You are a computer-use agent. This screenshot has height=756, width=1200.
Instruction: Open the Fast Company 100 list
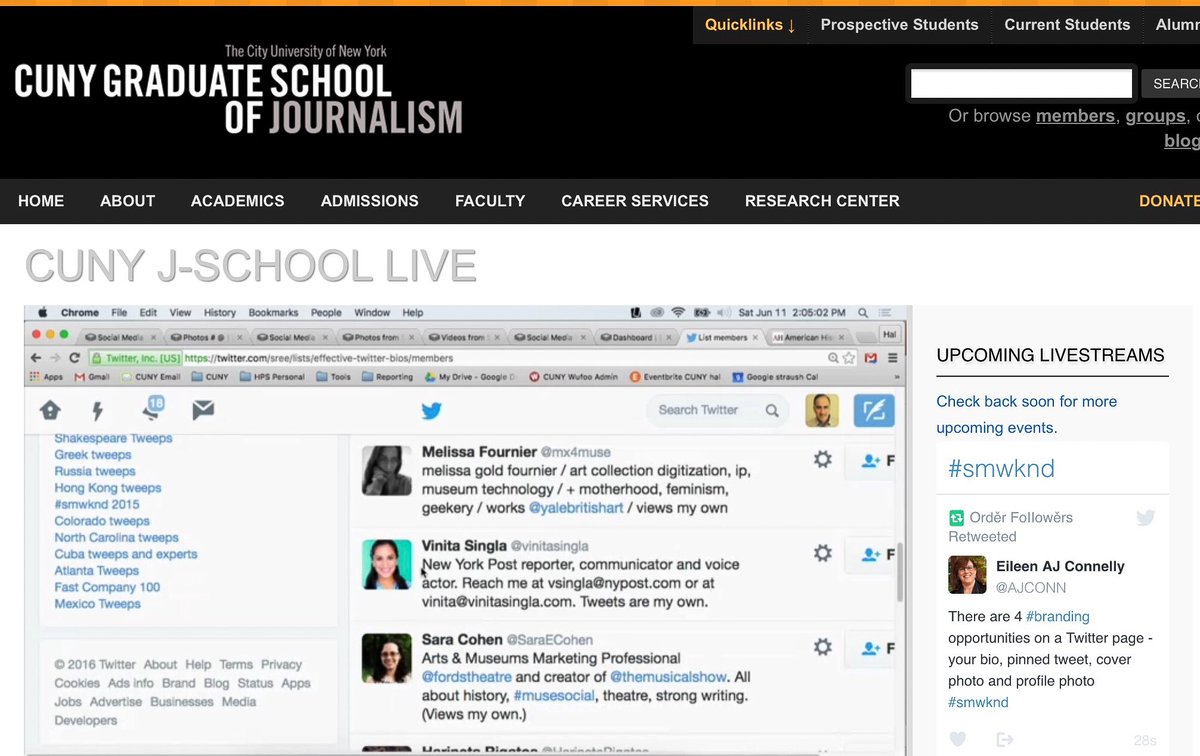coord(107,587)
